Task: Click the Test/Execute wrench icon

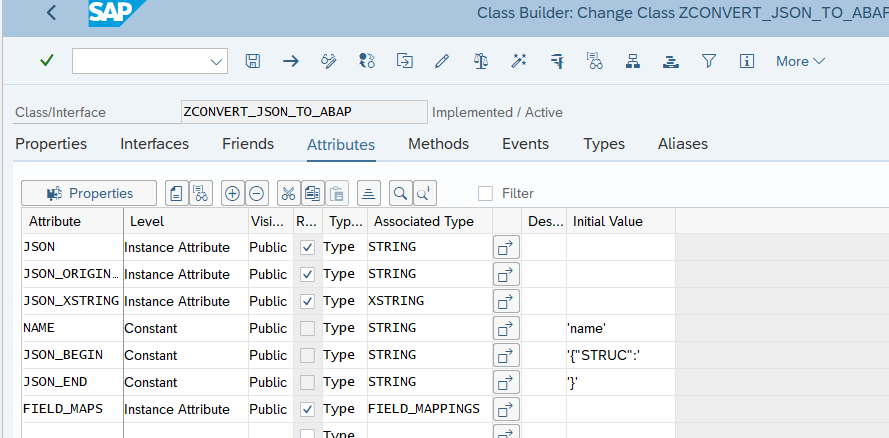Action: [557, 61]
